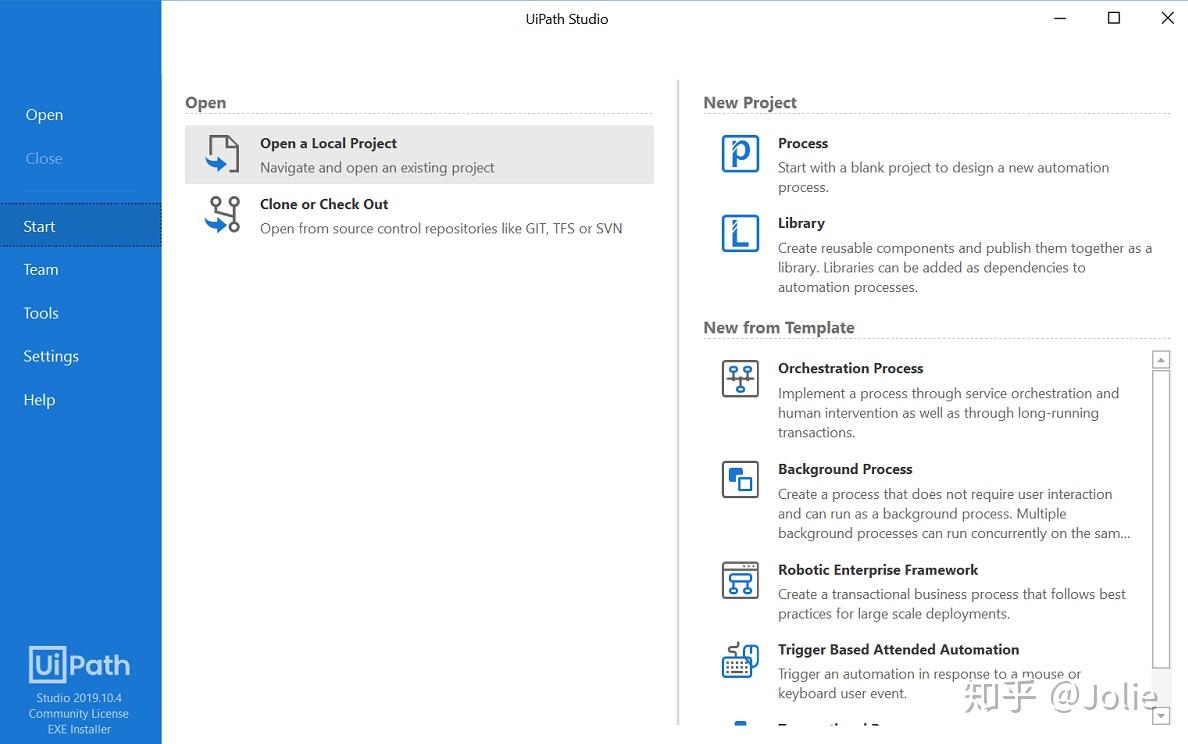
Task: Click the Process title link
Action: coord(803,143)
